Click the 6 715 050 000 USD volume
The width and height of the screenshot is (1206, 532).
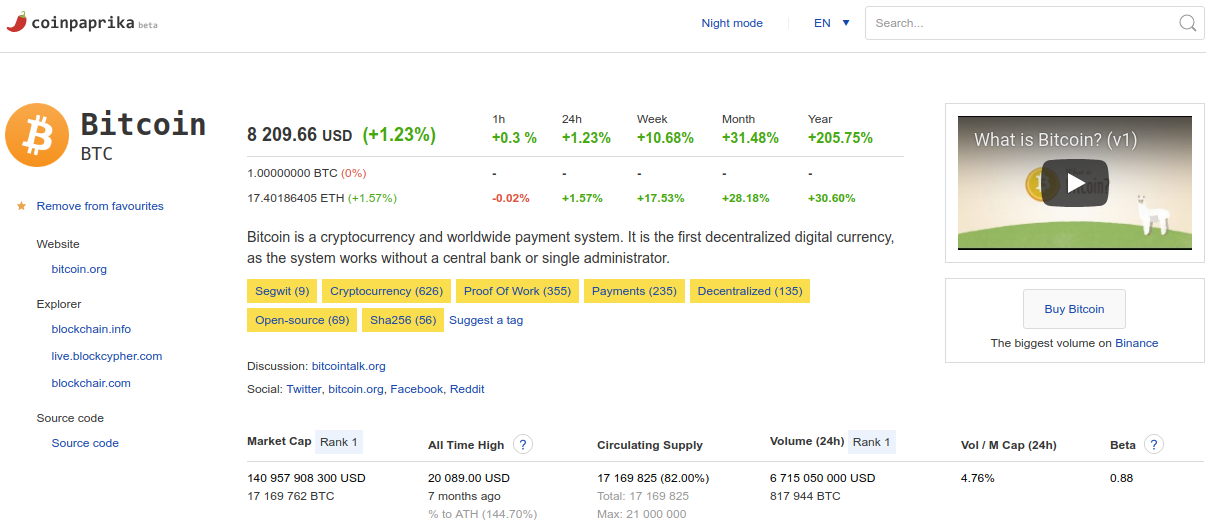click(x=822, y=478)
